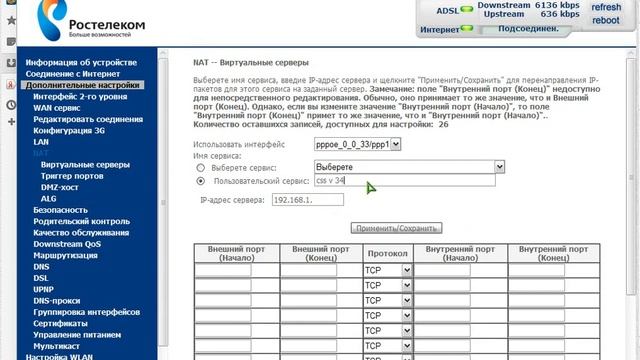Open the fourth row TCP protocol dropdown

coord(387,316)
